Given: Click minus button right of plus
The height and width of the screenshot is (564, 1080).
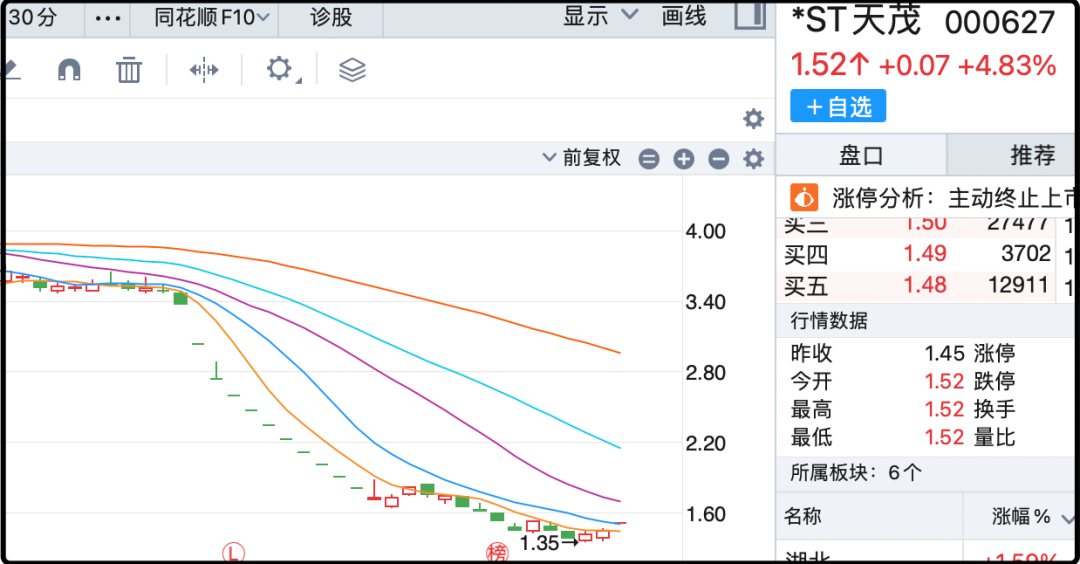Looking at the screenshot, I should (x=718, y=159).
